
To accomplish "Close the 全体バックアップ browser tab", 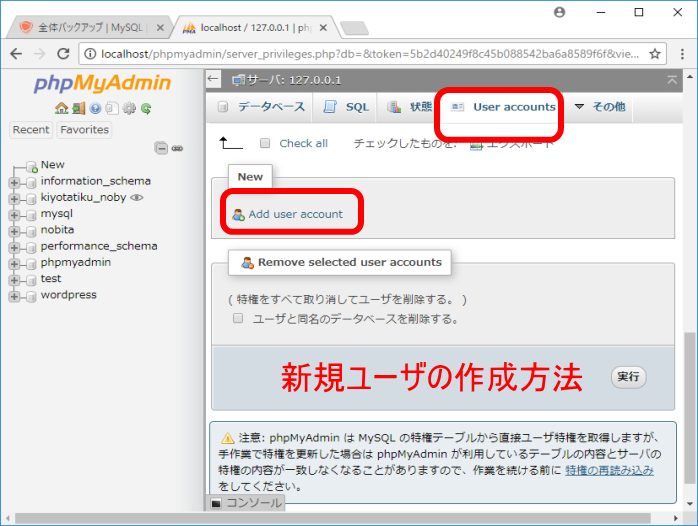I will click(160, 28).
